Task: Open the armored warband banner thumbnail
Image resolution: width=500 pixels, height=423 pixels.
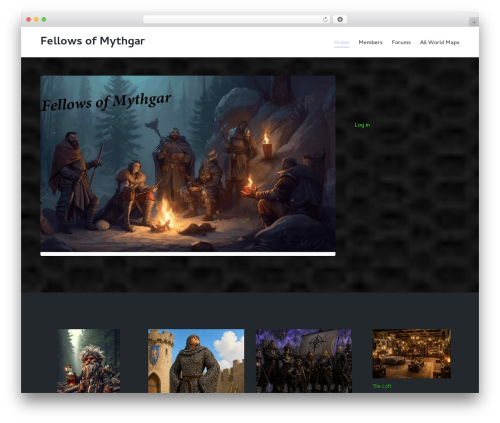Action: [304, 361]
